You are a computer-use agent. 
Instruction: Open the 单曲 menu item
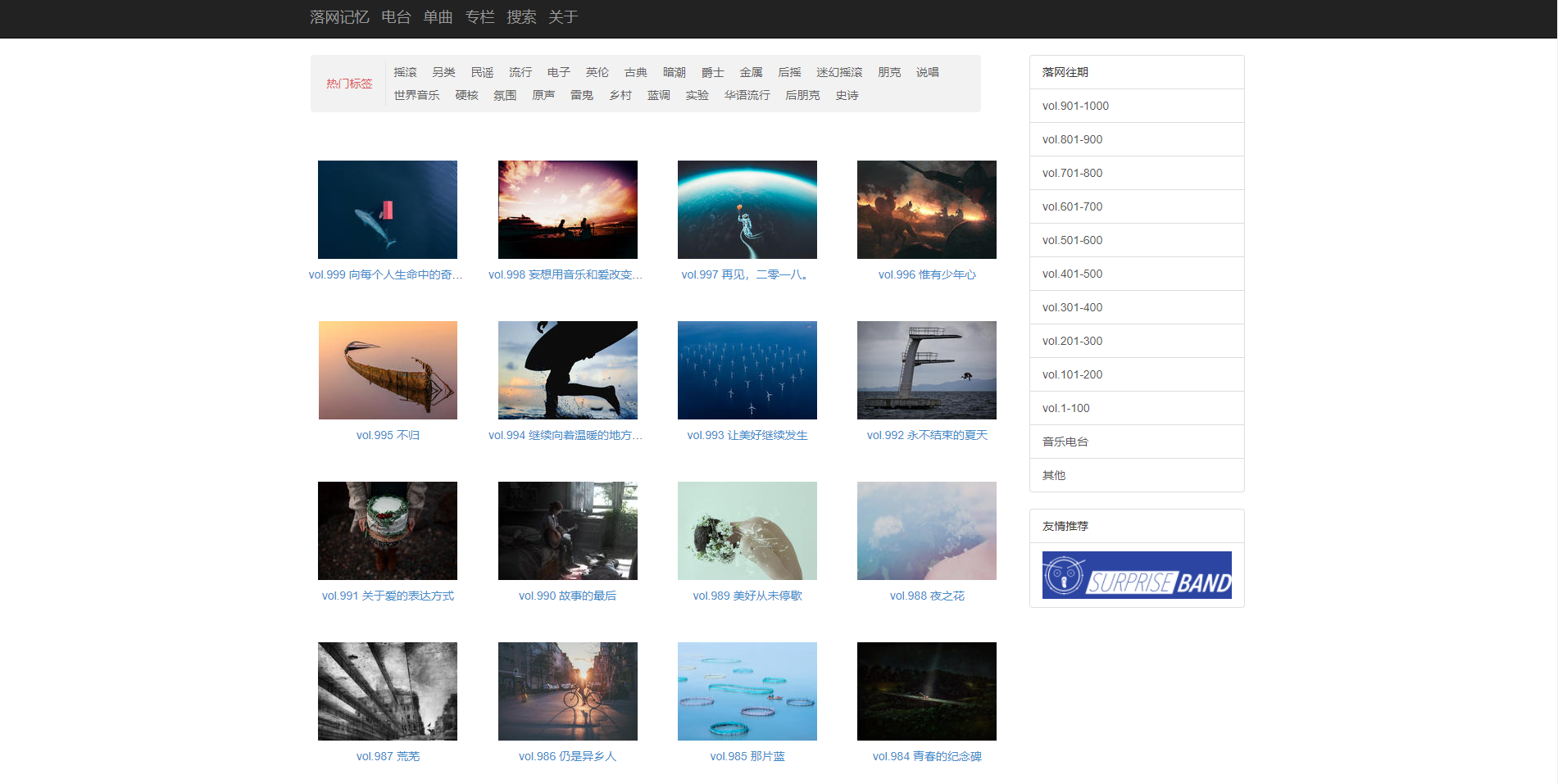click(x=438, y=17)
